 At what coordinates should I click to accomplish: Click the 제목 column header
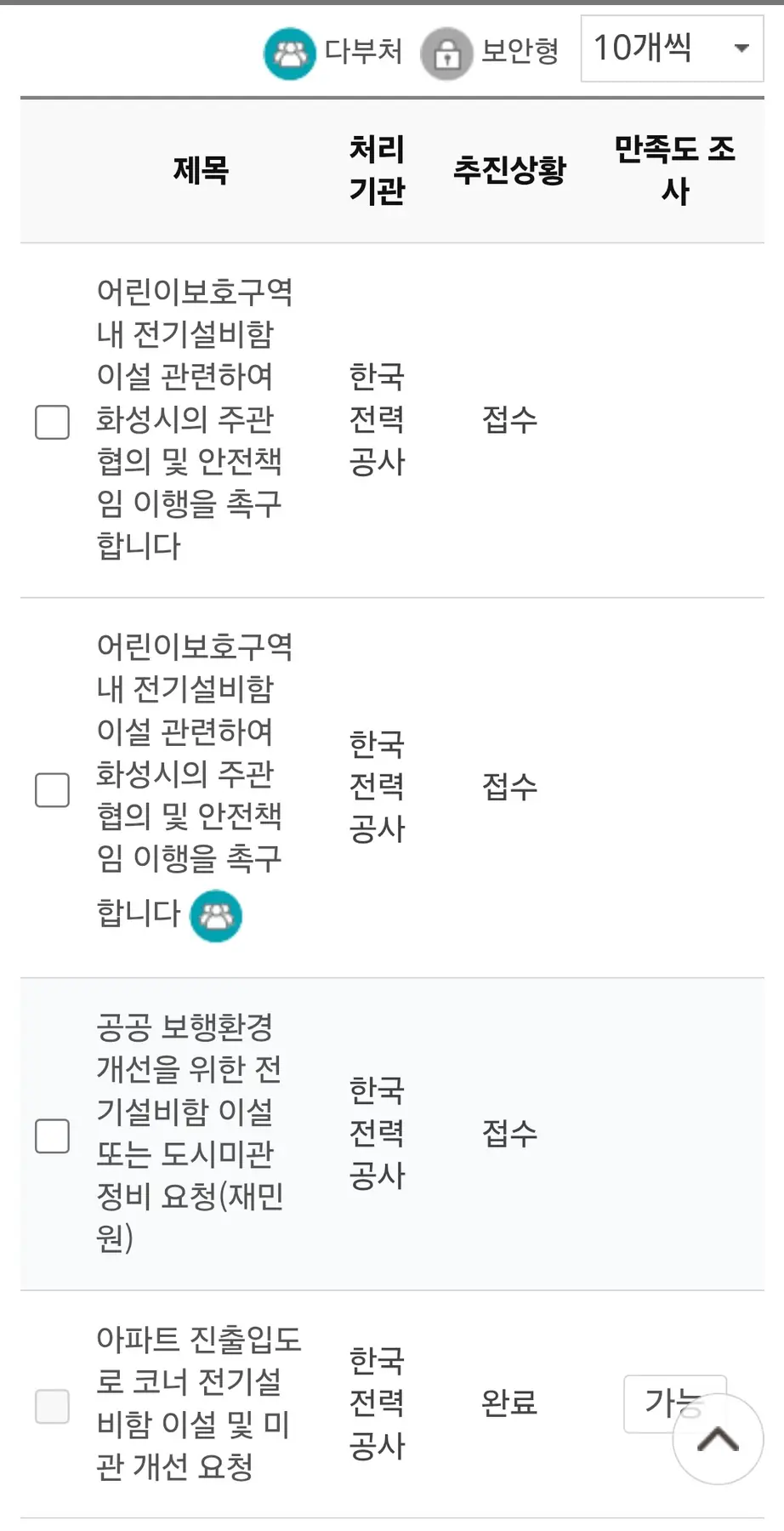click(x=201, y=170)
